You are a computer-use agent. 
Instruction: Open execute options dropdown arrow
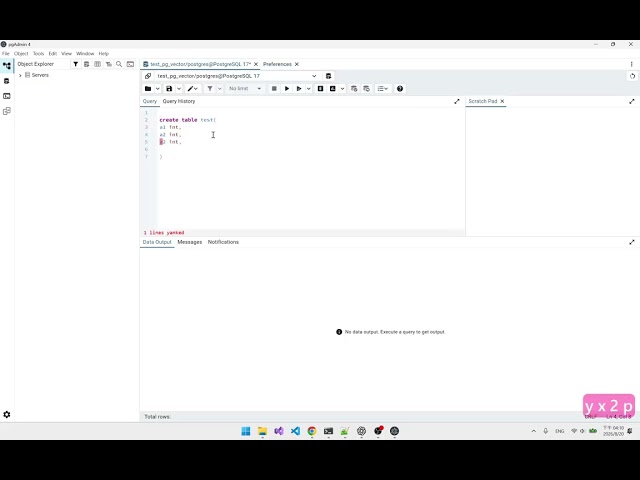(309, 89)
